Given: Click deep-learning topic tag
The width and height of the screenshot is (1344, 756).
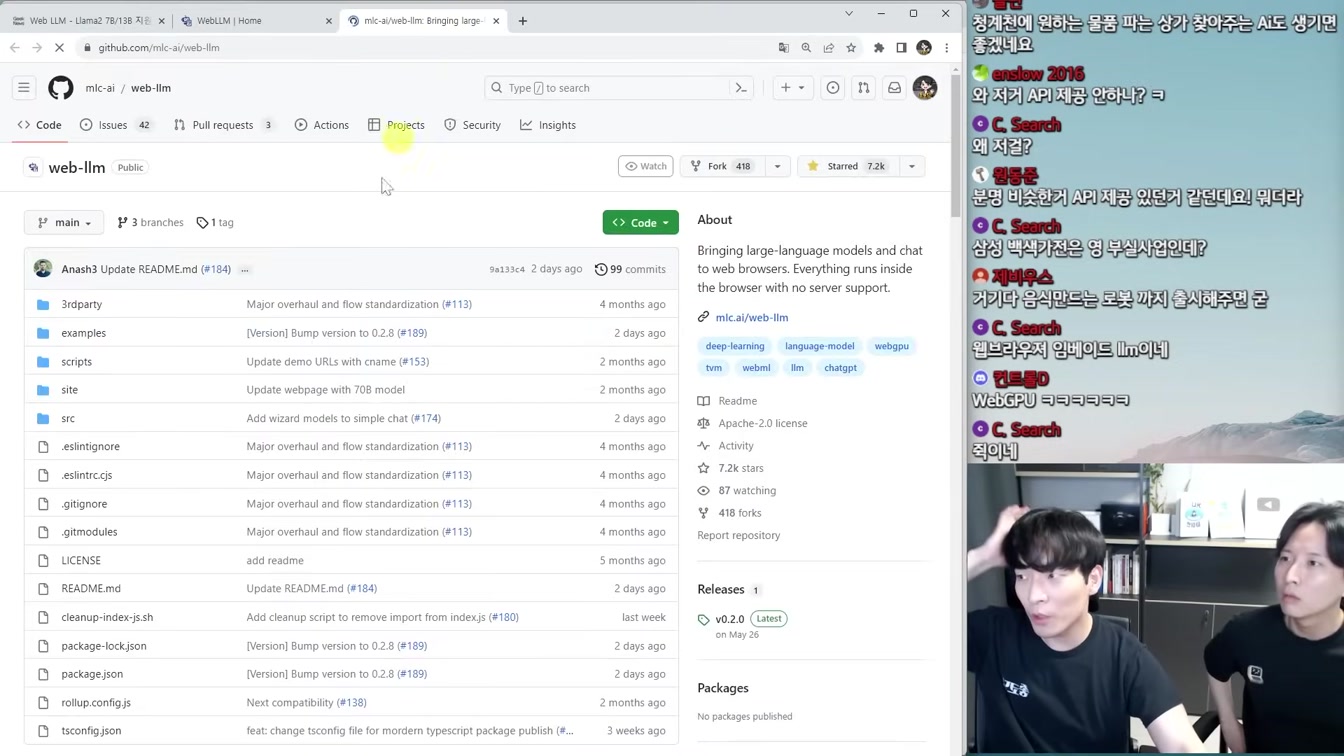Looking at the screenshot, I should tap(735, 346).
